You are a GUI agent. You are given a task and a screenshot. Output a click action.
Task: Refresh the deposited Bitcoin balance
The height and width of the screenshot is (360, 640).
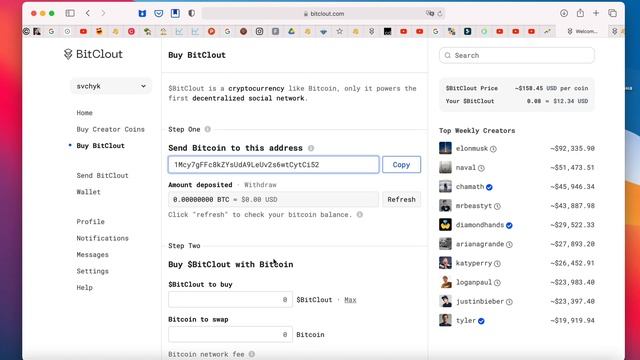401,200
